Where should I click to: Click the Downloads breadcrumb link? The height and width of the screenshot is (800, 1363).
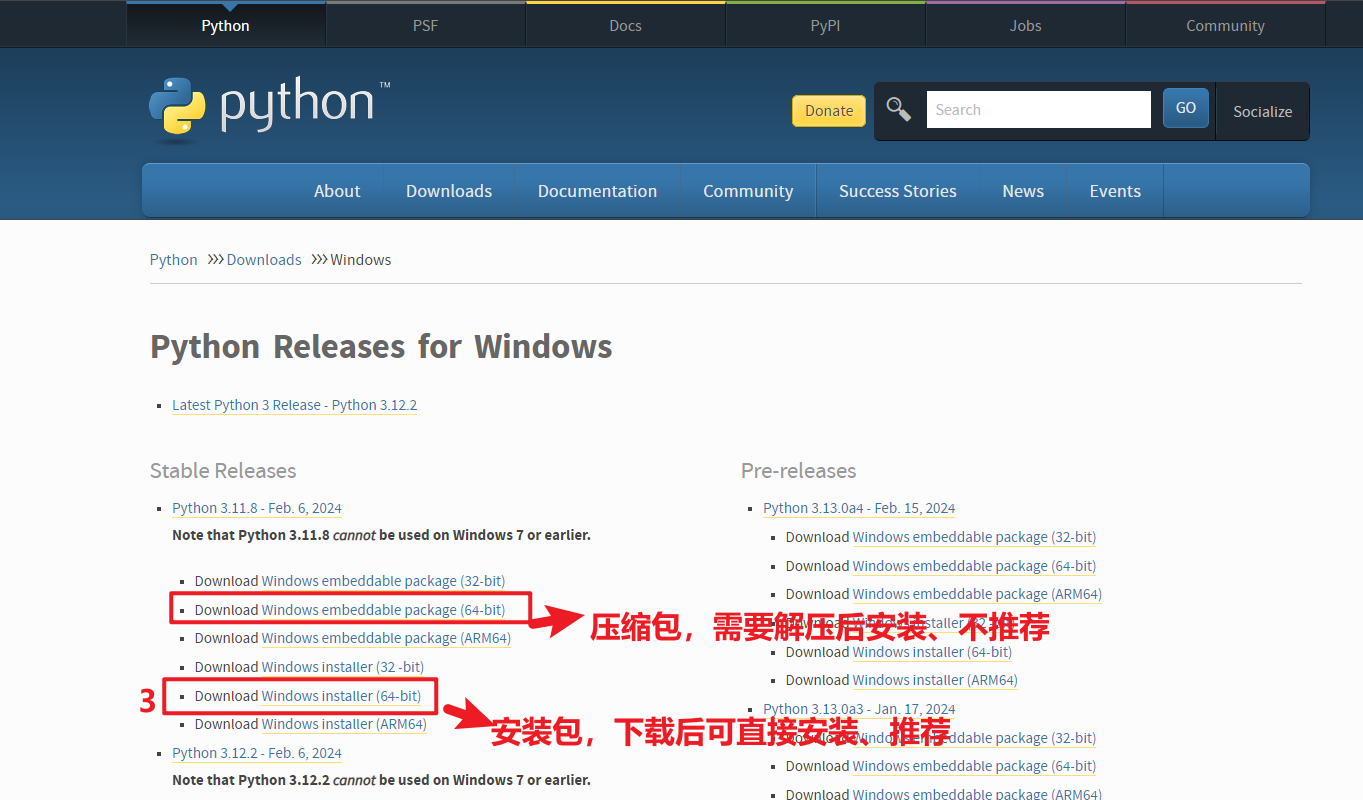tap(264, 259)
